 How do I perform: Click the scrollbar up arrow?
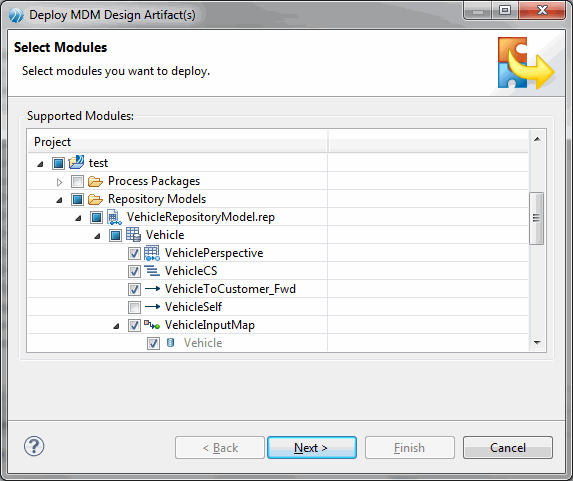(537, 139)
